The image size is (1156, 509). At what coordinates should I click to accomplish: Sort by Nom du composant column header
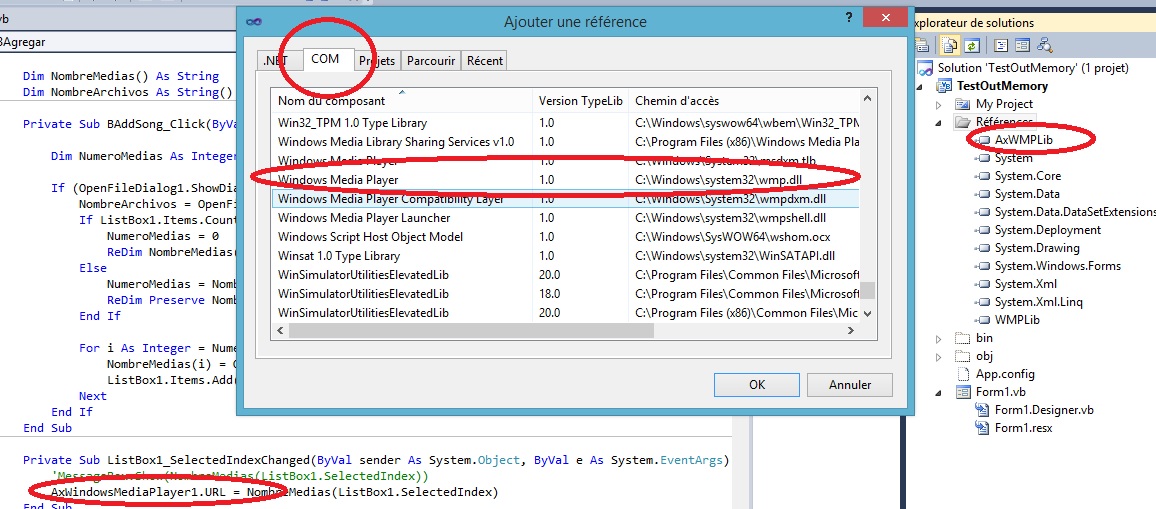pos(402,100)
